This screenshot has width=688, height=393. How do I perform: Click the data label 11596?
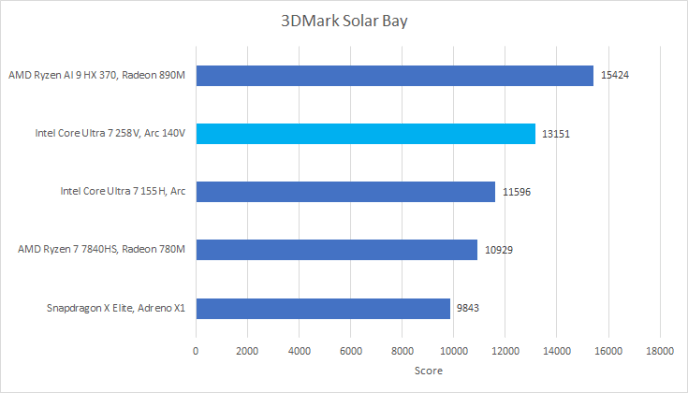point(516,192)
